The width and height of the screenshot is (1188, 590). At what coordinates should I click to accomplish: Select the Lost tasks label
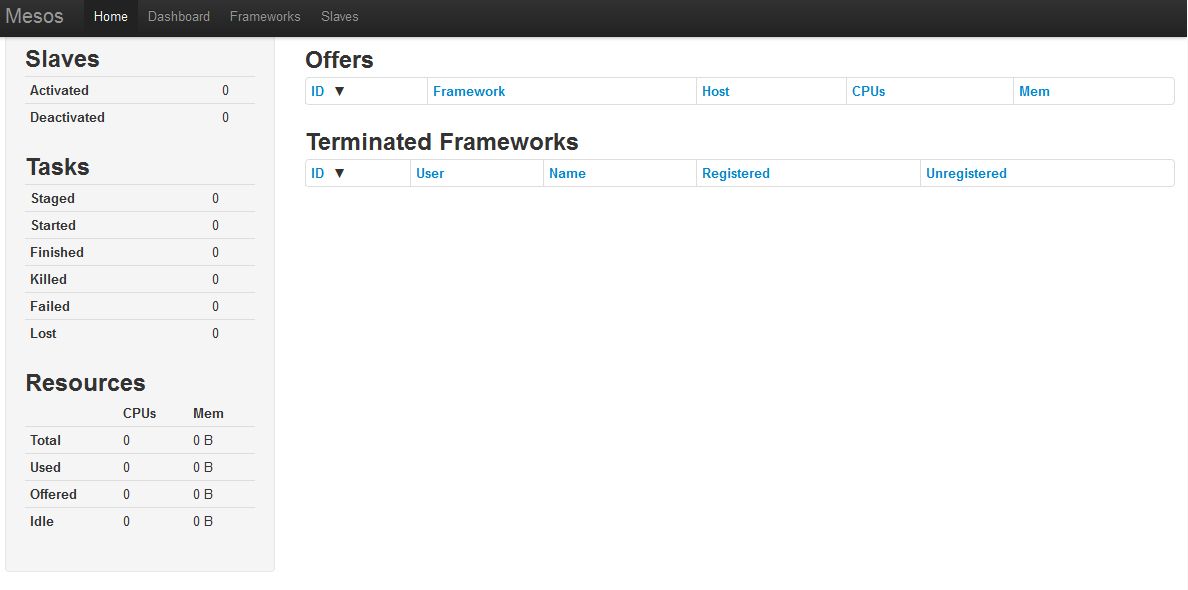[43, 333]
